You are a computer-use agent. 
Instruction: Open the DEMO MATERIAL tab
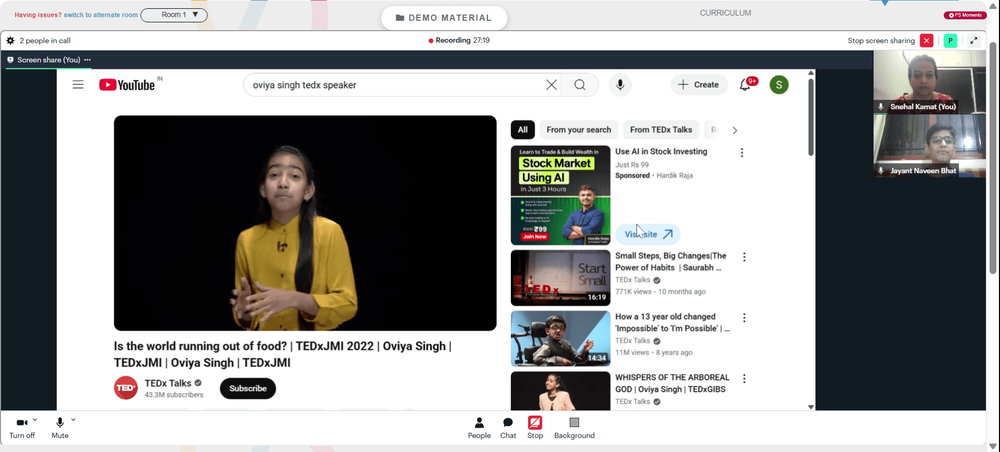[444, 18]
